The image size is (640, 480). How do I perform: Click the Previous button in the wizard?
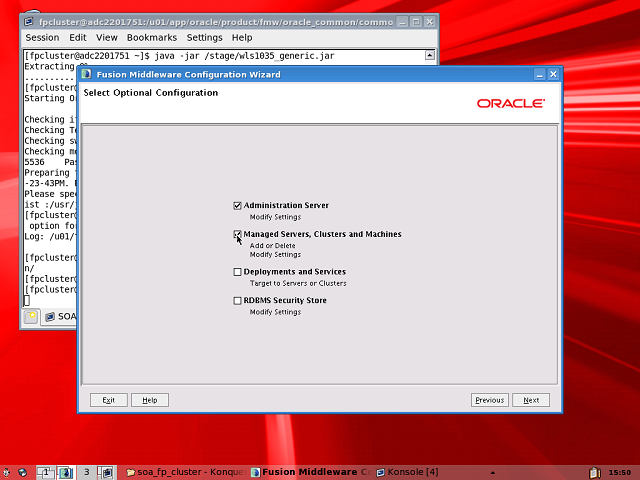[489, 400]
